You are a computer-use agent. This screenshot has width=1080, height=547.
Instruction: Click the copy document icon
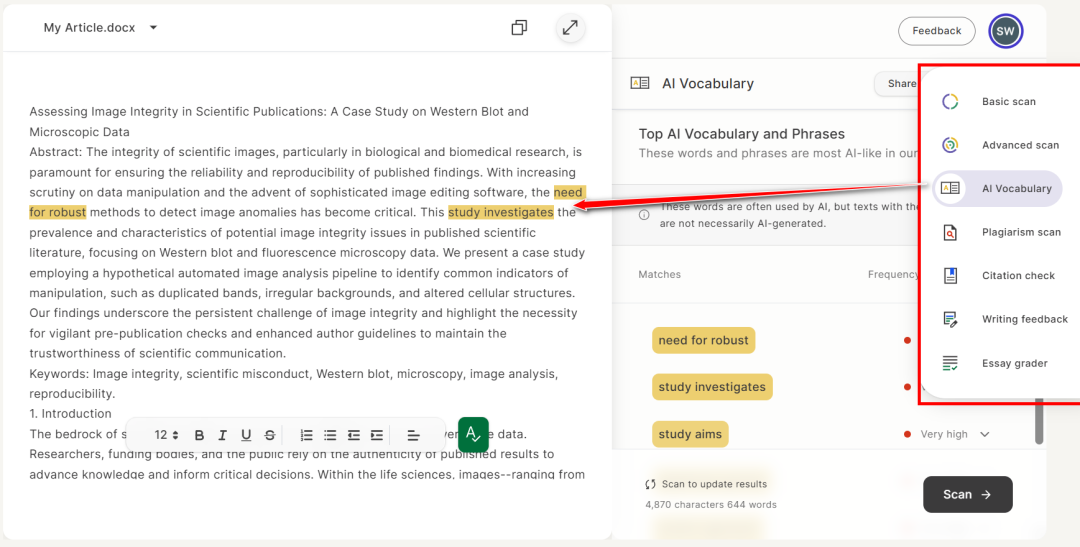tap(519, 28)
